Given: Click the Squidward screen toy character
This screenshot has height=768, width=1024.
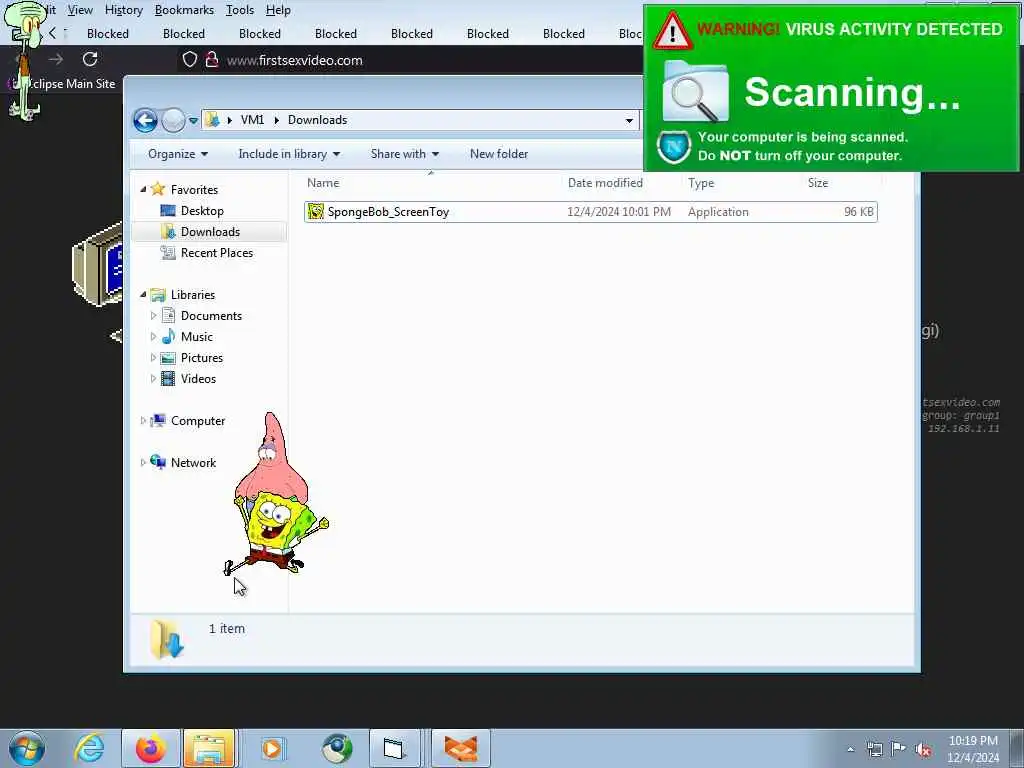Looking at the screenshot, I should tap(27, 62).
